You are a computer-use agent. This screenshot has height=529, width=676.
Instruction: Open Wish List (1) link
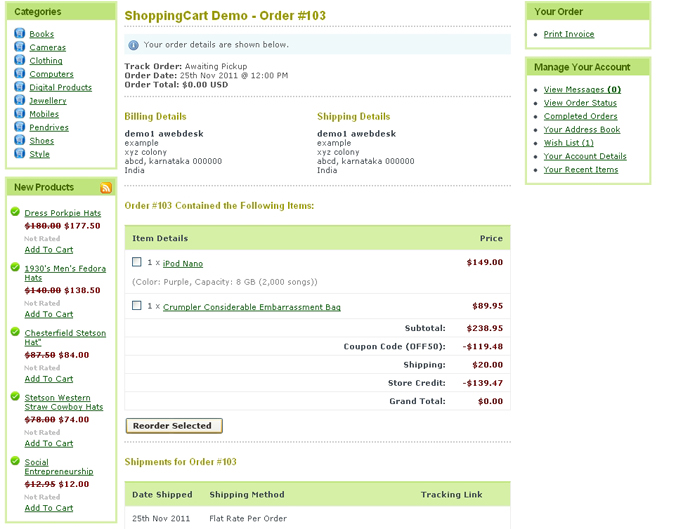[568, 143]
